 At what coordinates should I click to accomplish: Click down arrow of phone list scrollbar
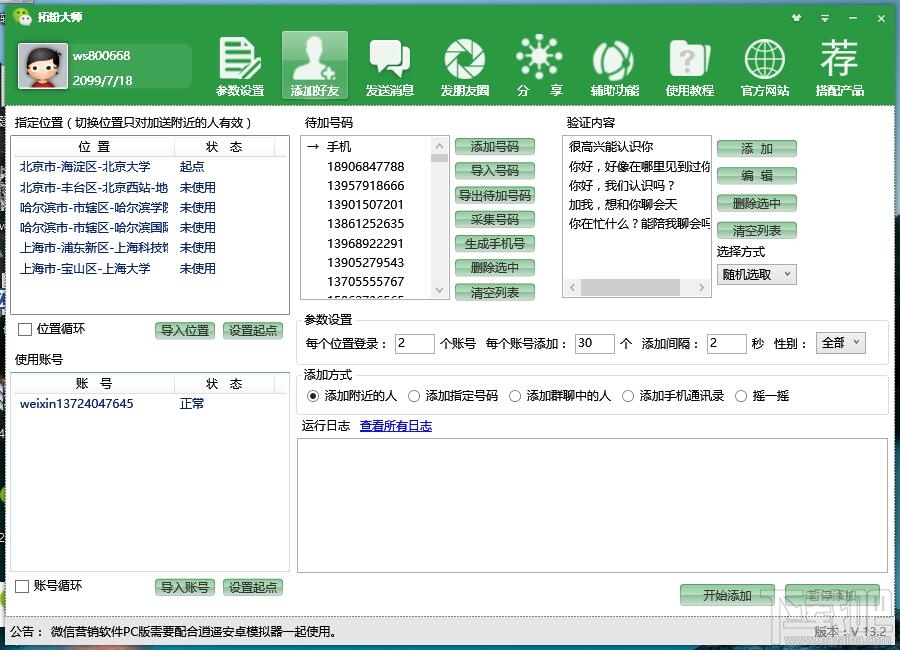pyautogui.click(x=439, y=290)
